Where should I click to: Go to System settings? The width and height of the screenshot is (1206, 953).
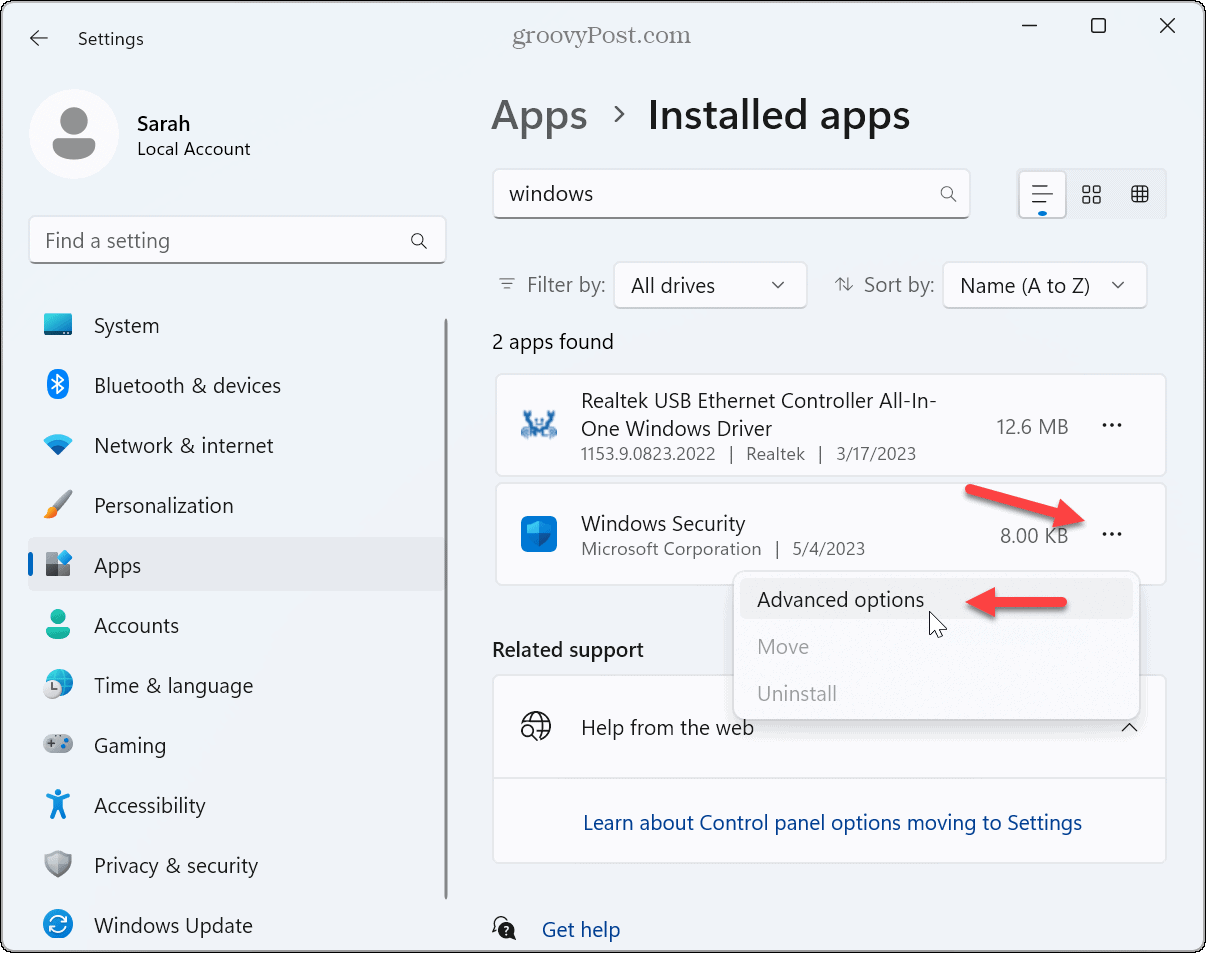click(x=236, y=325)
